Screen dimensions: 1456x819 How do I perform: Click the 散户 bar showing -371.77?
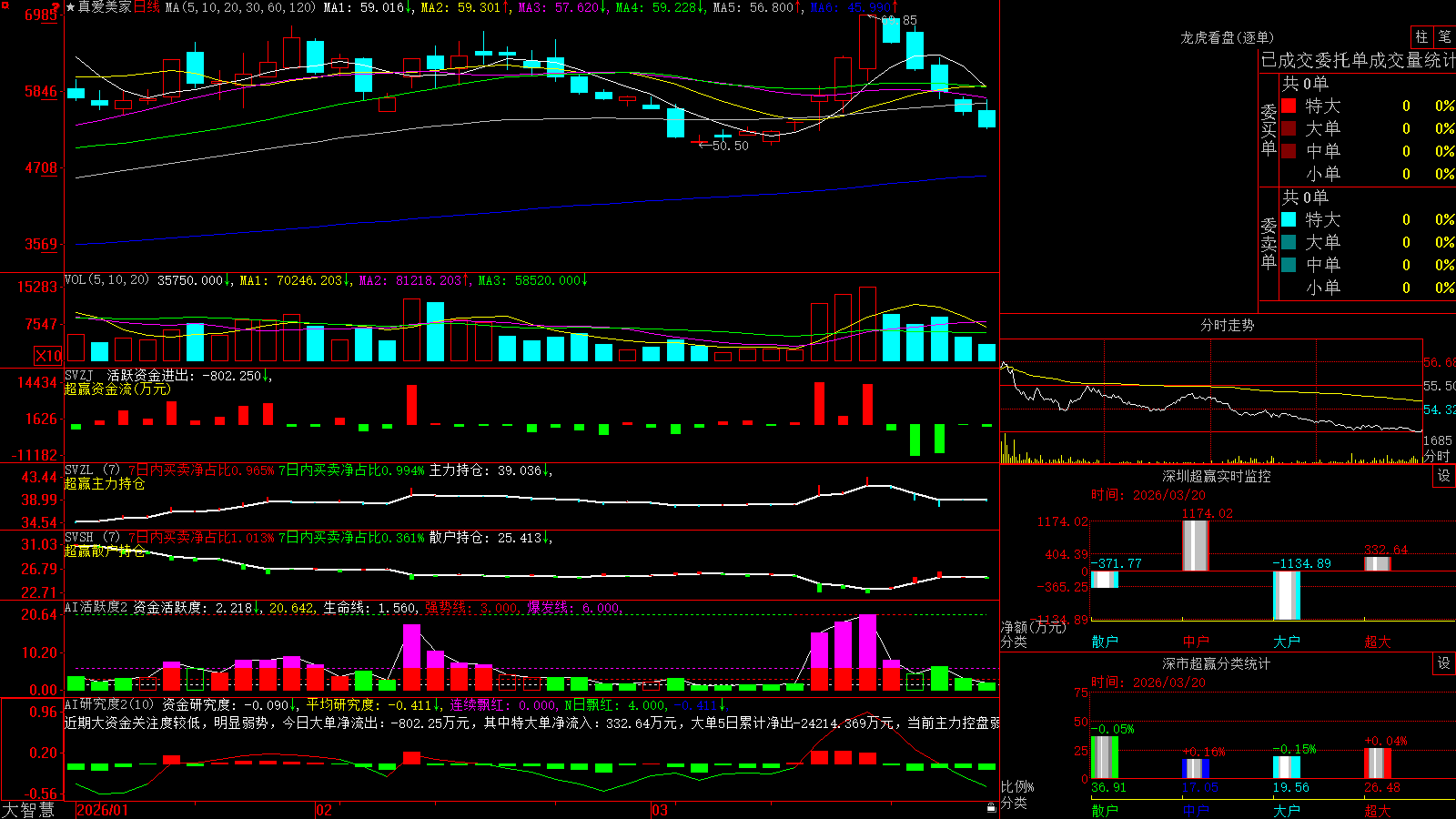pos(1105,579)
